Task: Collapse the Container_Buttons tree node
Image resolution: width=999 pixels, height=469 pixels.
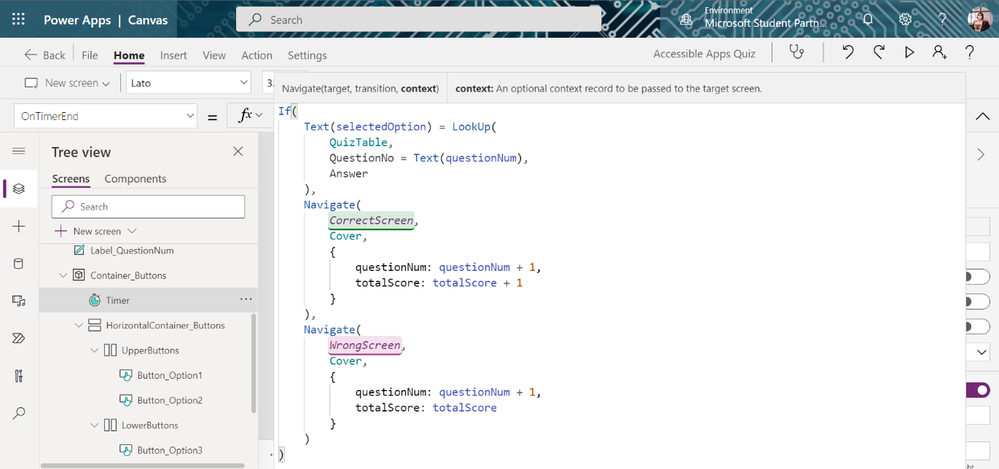Action: [x=62, y=276]
